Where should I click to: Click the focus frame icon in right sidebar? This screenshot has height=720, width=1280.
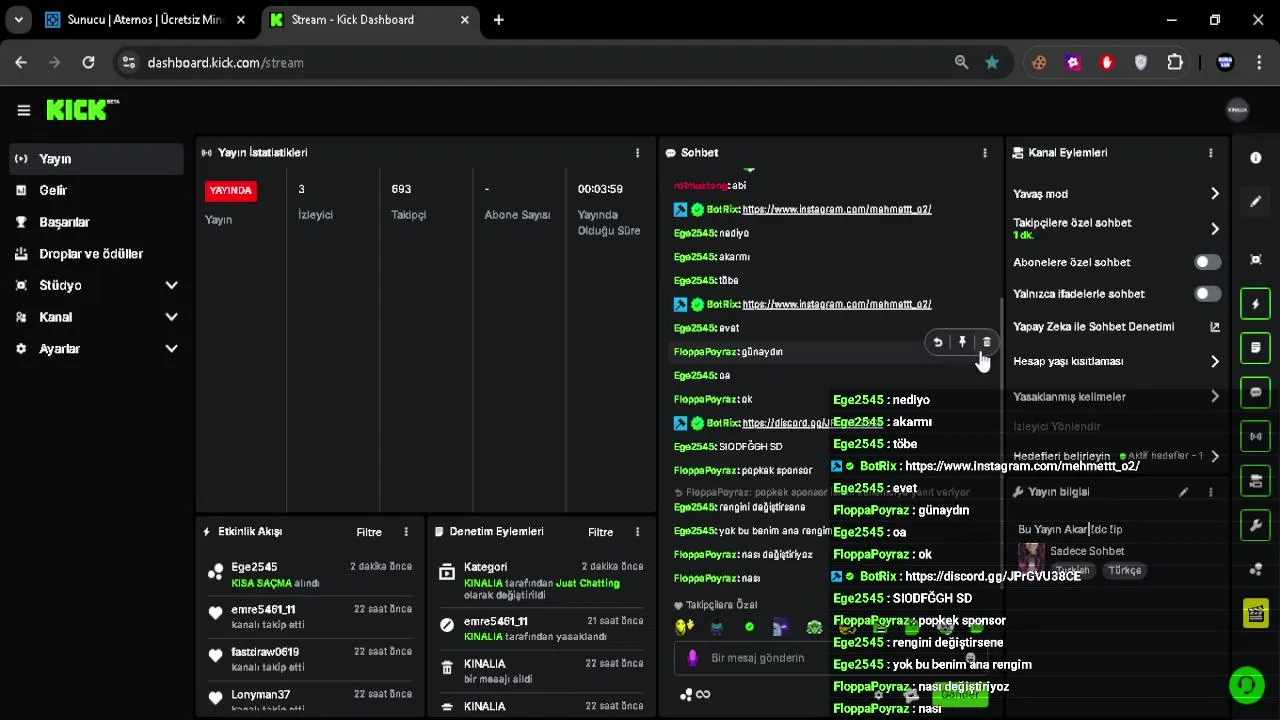[1256, 260]
